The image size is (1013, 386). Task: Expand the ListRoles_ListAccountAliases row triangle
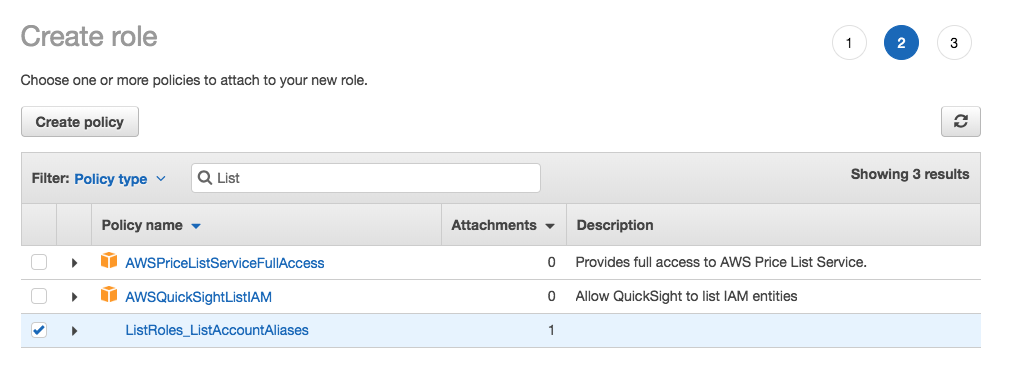point(74,330)
